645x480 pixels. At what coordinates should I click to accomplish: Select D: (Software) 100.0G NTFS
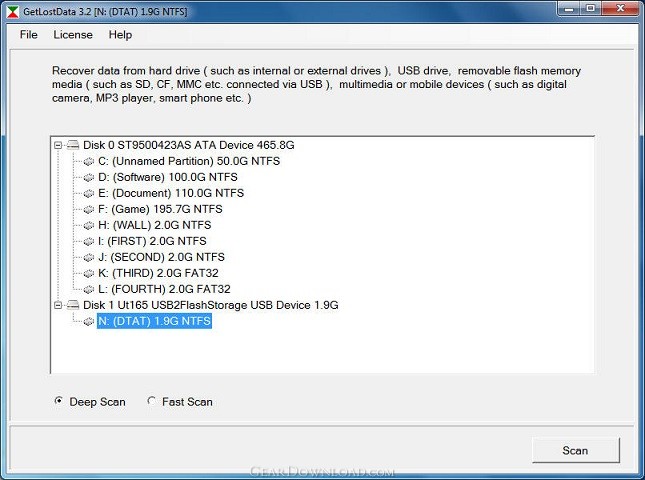(x=168, y=177)
